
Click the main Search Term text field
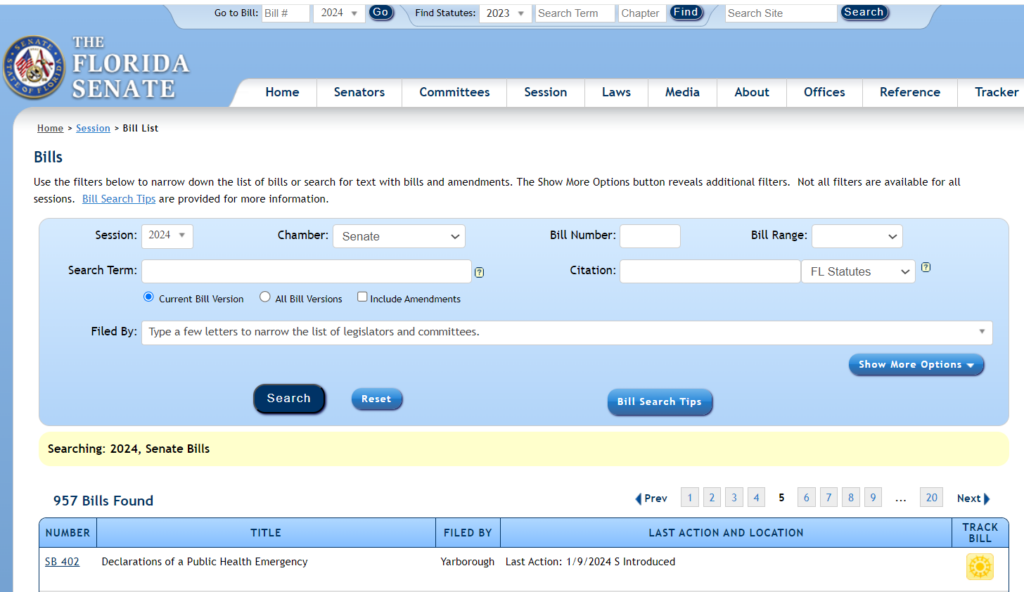pos(306,271)
